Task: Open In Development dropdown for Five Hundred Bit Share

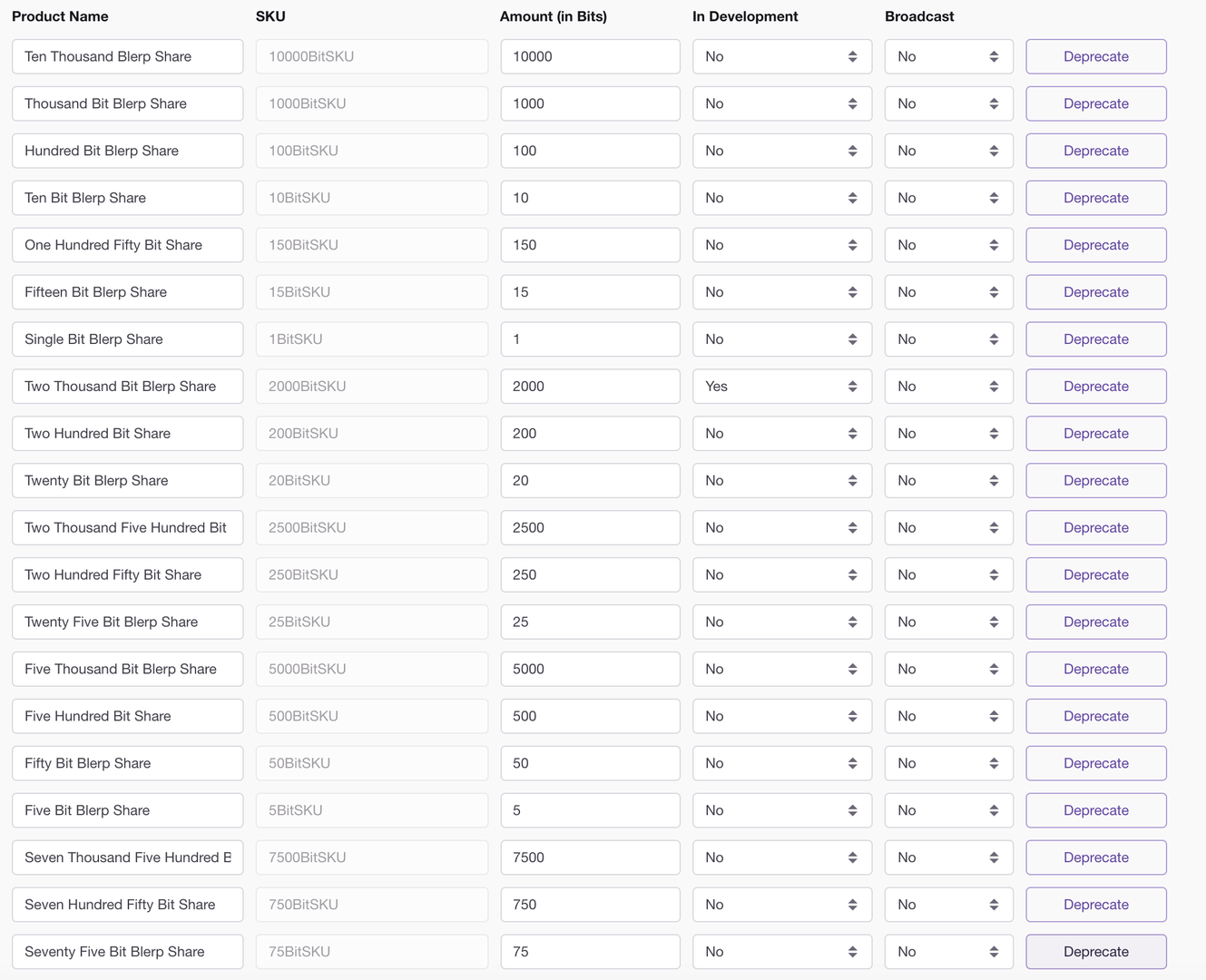Action: [x=781, y=716]
